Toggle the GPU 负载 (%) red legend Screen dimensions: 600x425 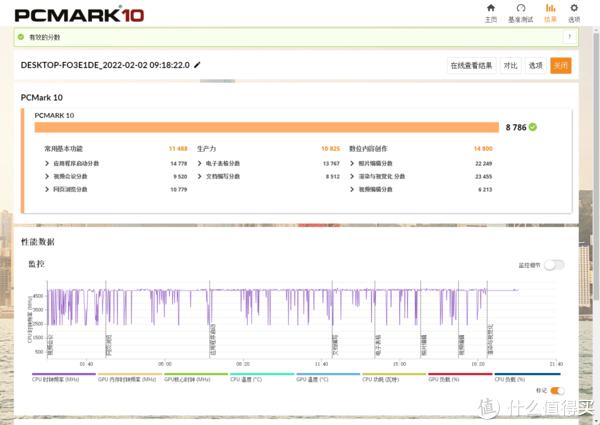click(460, 378)
